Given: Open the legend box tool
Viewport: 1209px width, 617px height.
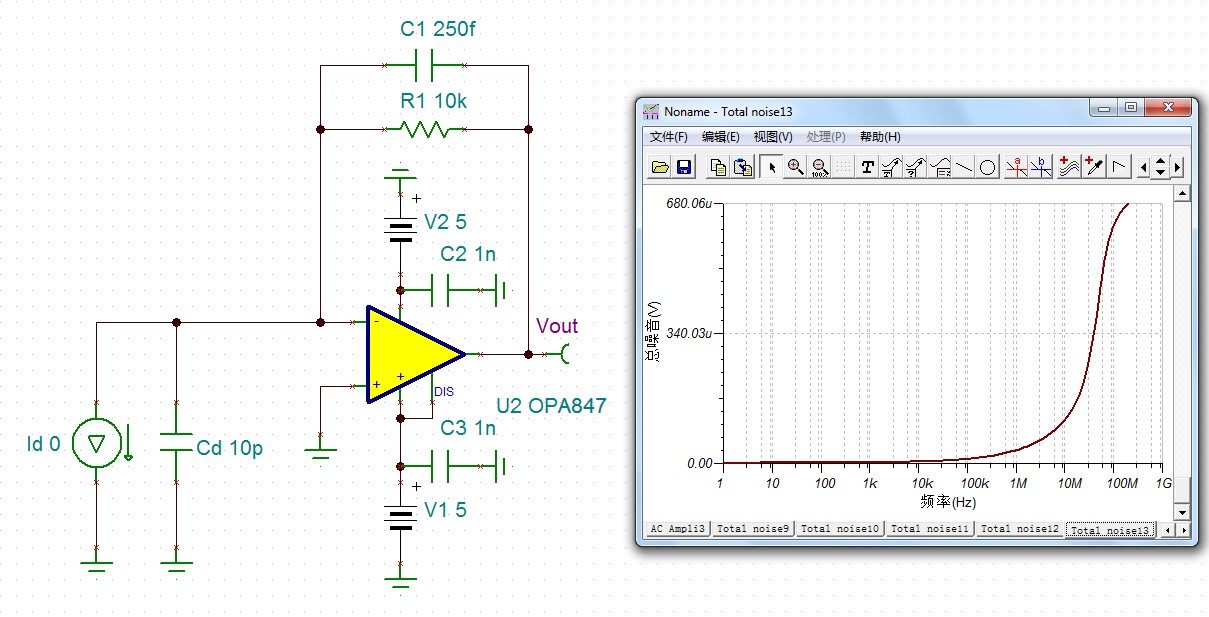Looking at the screenshot, I should [940, 168].
